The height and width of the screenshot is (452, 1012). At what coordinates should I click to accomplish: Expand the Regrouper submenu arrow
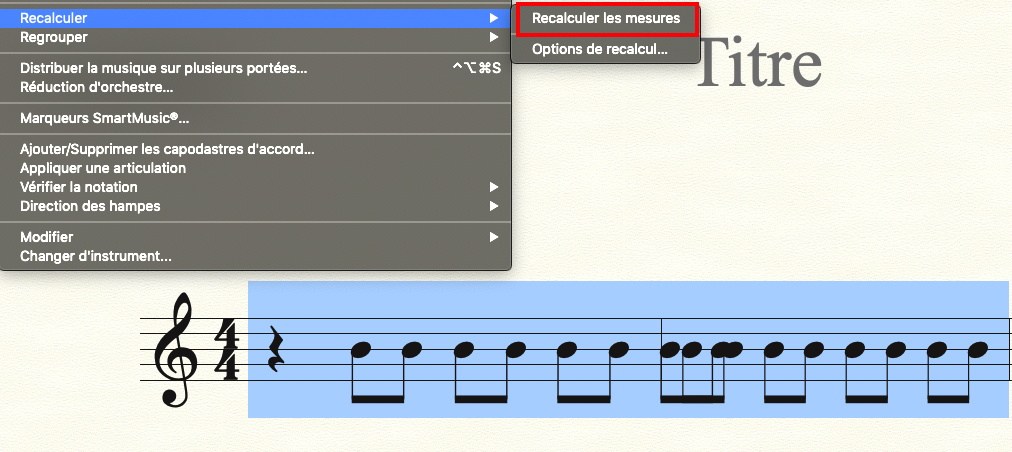(494, 37)
